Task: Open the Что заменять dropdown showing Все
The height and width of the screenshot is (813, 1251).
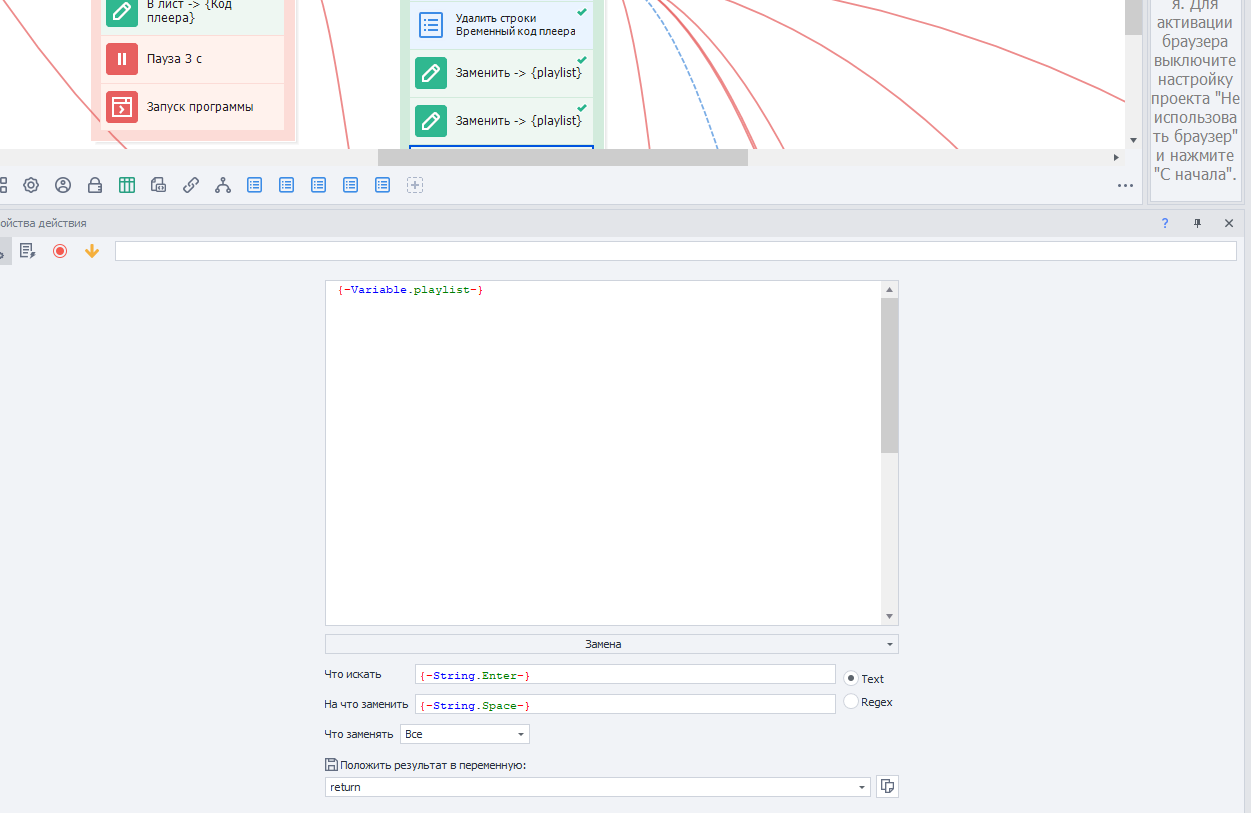Action: click(465, 734)
